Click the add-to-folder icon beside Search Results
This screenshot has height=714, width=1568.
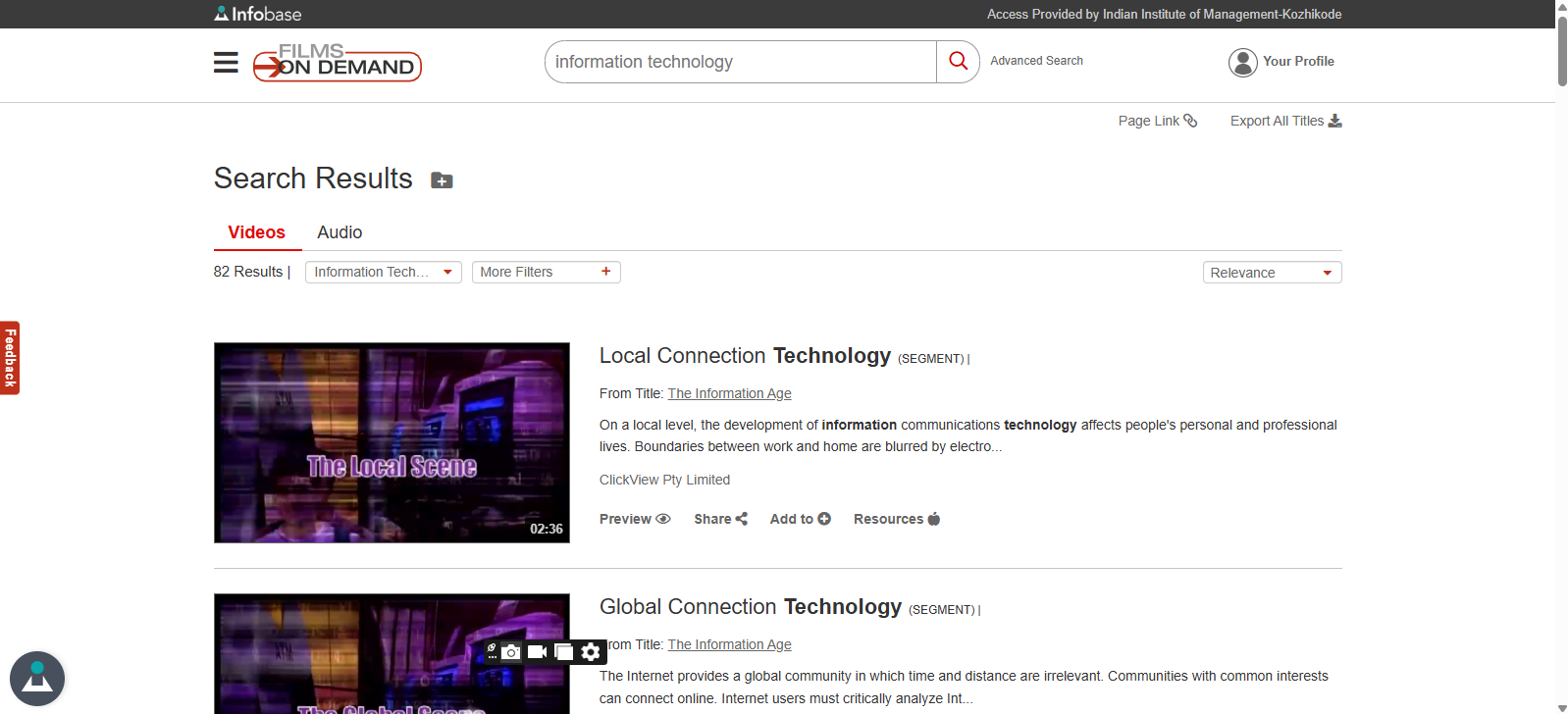(x=442, y=180)
